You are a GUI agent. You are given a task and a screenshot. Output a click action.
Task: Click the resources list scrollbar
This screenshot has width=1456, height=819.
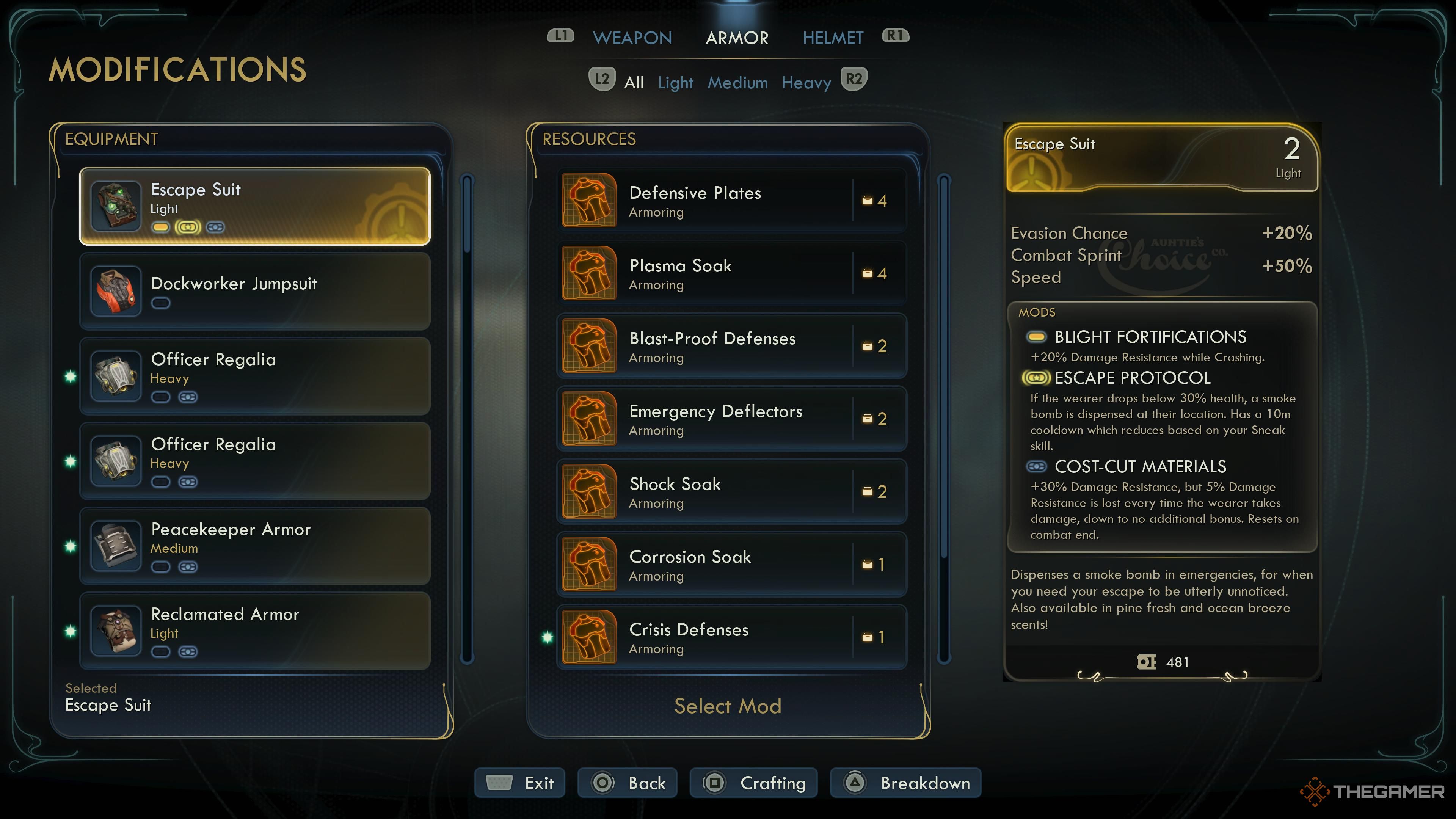[x=944, y=419]
